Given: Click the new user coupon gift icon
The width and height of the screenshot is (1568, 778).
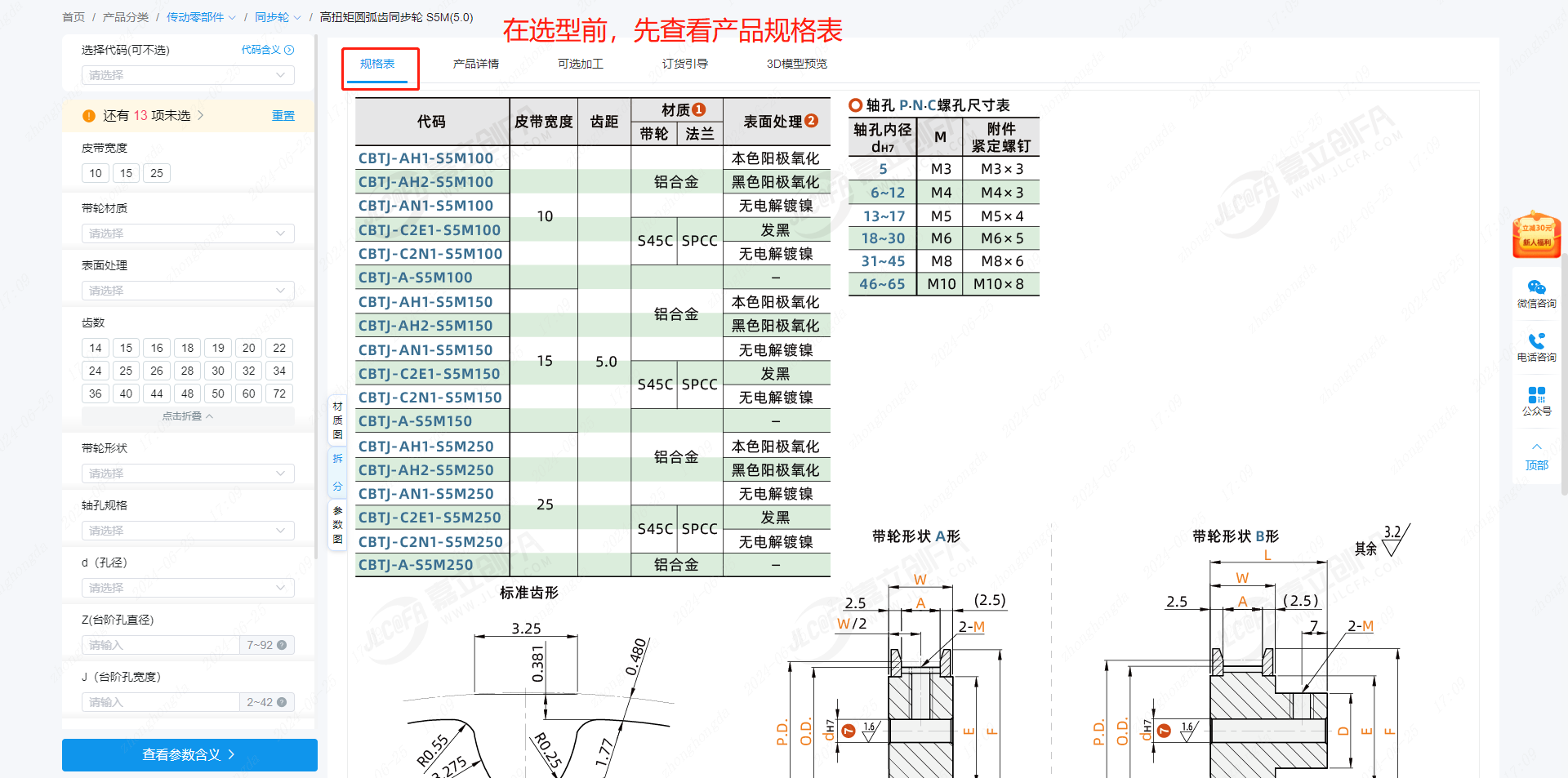Looking at the screenshot, I should tap(1536, 234).
